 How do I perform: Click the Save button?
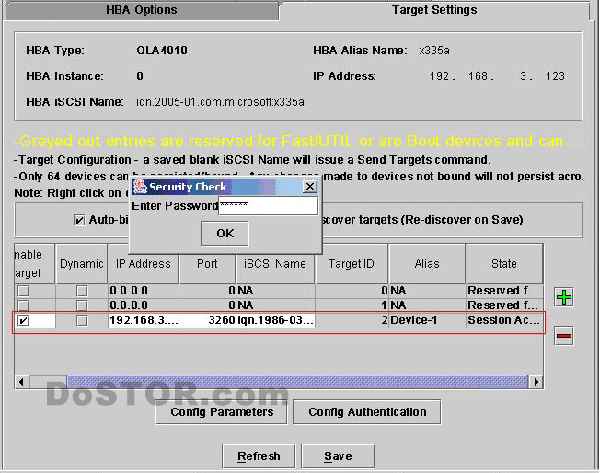(x=338, y=456)
